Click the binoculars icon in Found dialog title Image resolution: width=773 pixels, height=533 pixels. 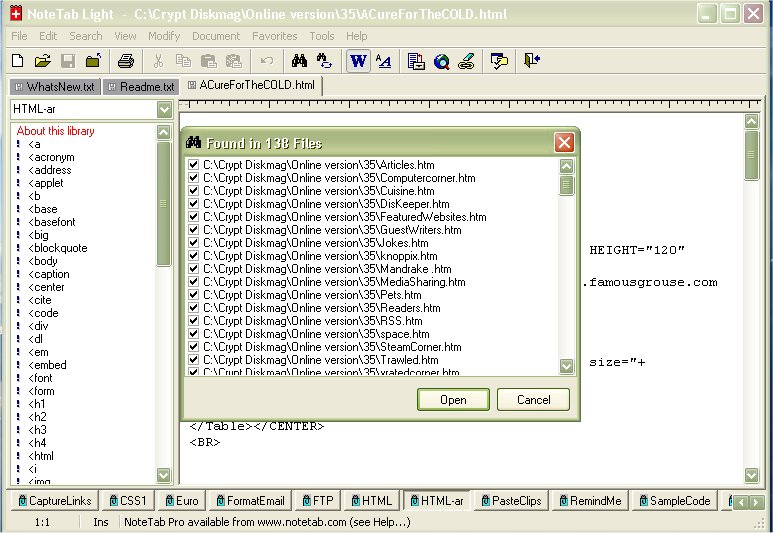(x=193, y=143)
